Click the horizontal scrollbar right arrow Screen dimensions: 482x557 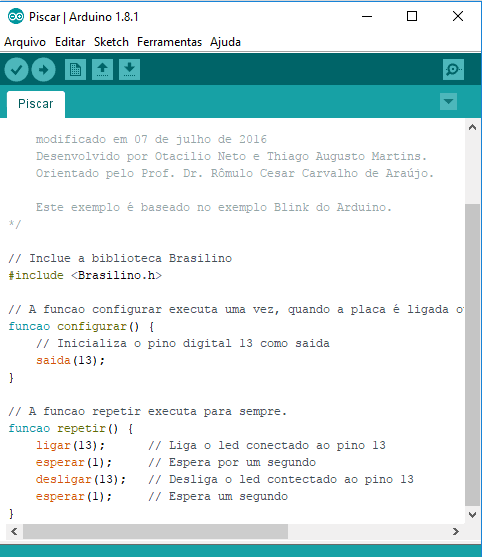456,531
